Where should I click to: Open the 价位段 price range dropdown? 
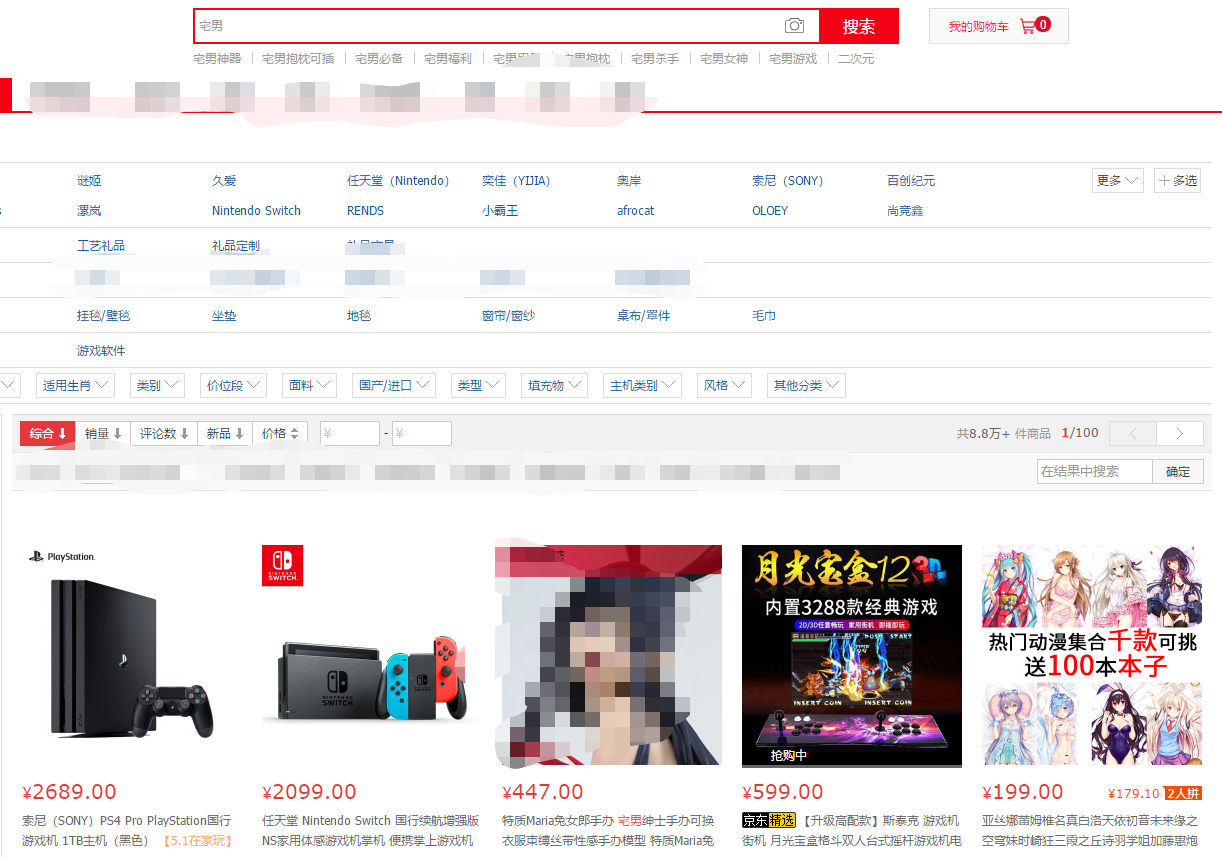tap(233, 385)
